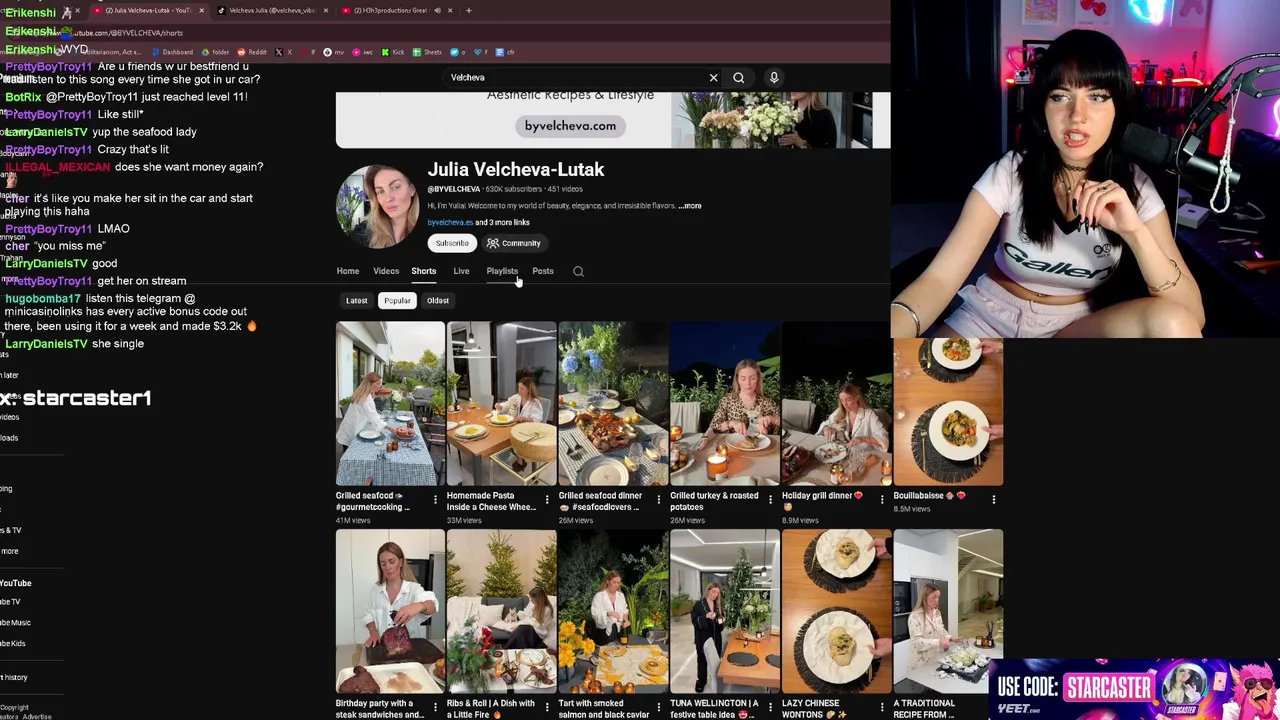Switch to the Posts tab
The height and width of the screenshot is (720, 1280).
tap(543, 271)
